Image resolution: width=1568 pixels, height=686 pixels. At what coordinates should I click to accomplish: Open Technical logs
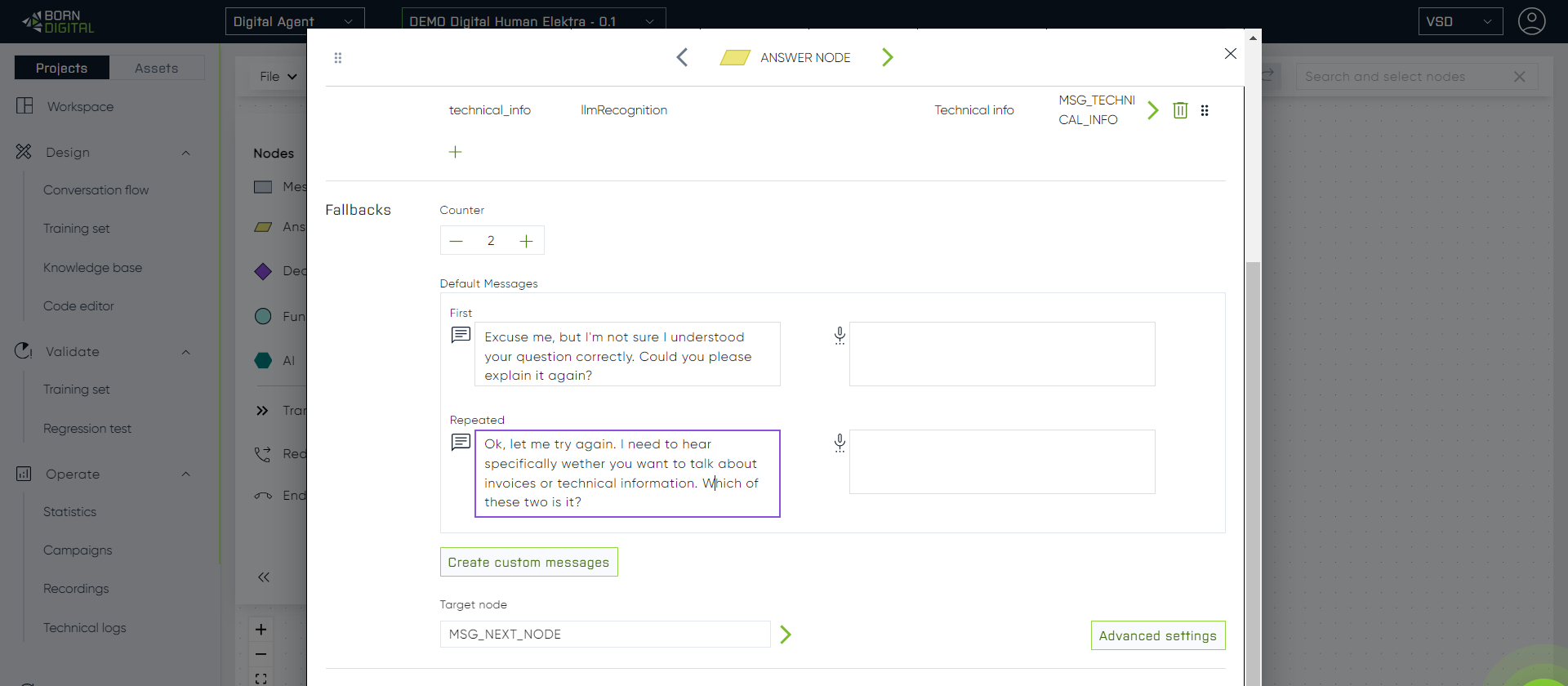point(84,628)
